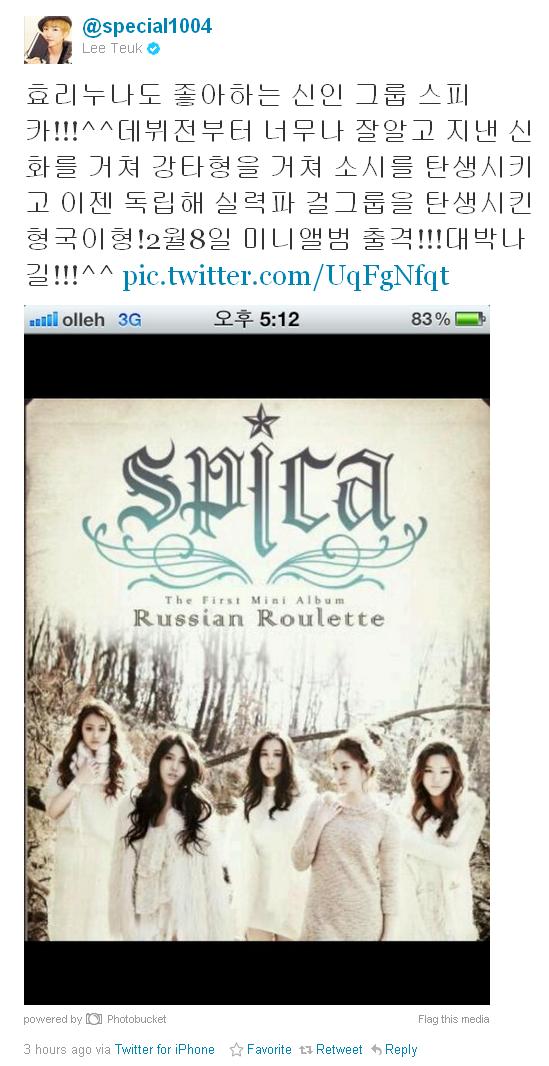Click the Retweet arrows icon

[x=306, y=1049]
